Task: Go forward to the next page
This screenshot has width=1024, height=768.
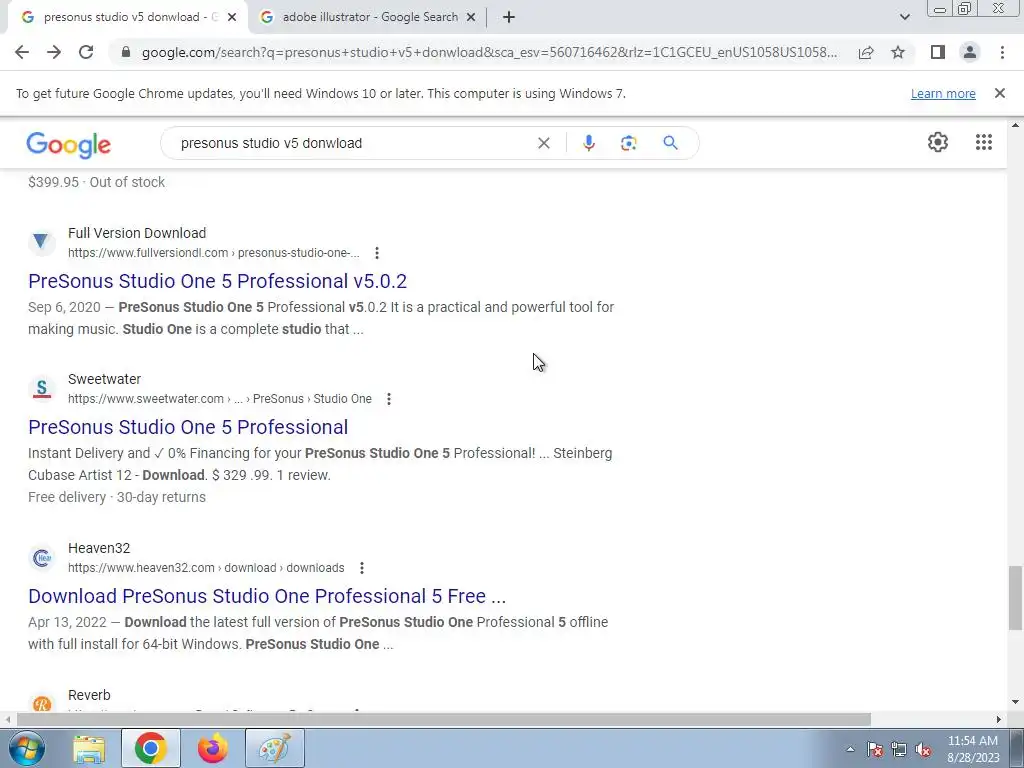Action: [x=54, y=52]
